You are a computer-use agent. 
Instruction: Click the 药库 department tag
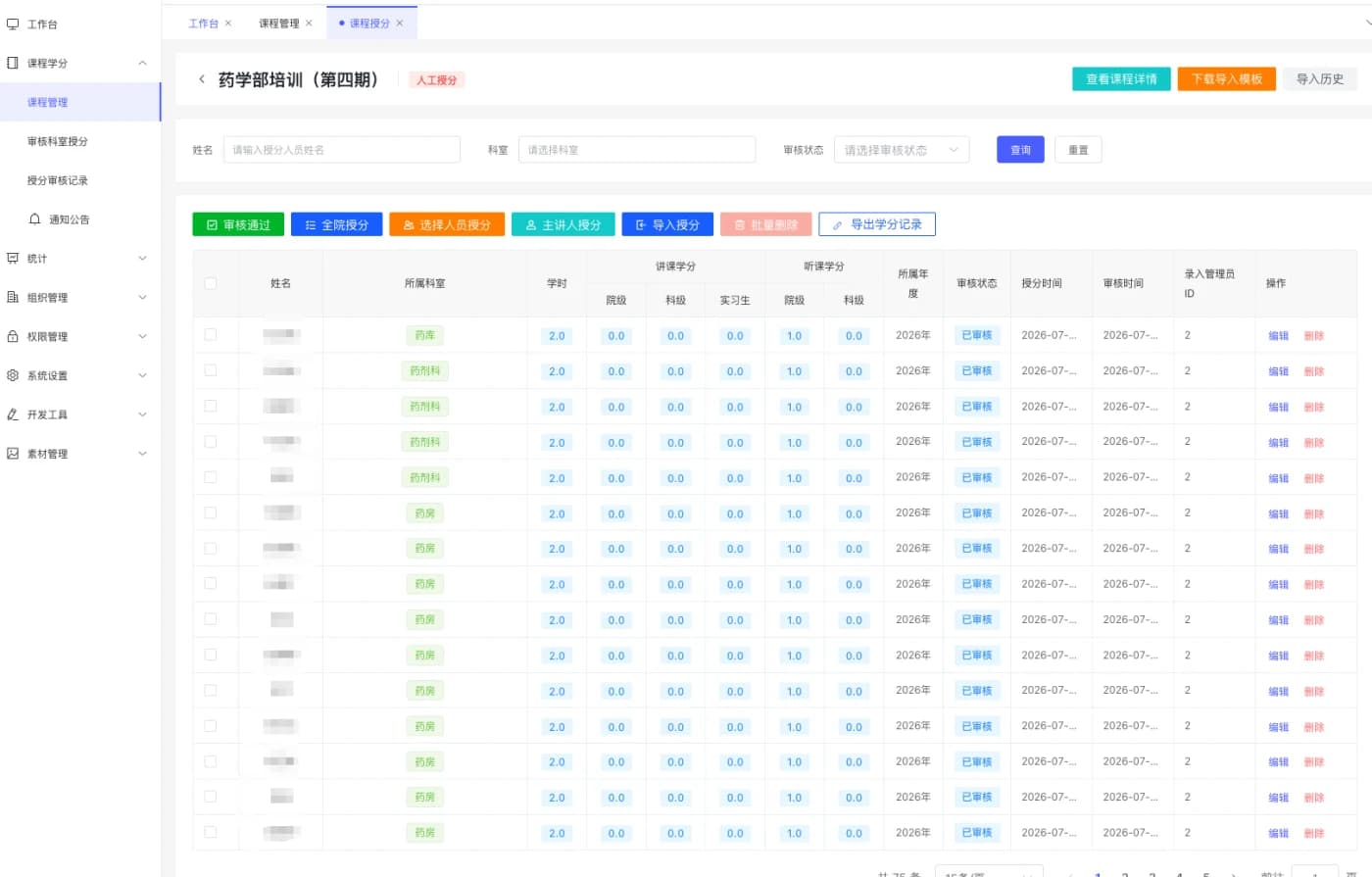[x=425, y=335]
